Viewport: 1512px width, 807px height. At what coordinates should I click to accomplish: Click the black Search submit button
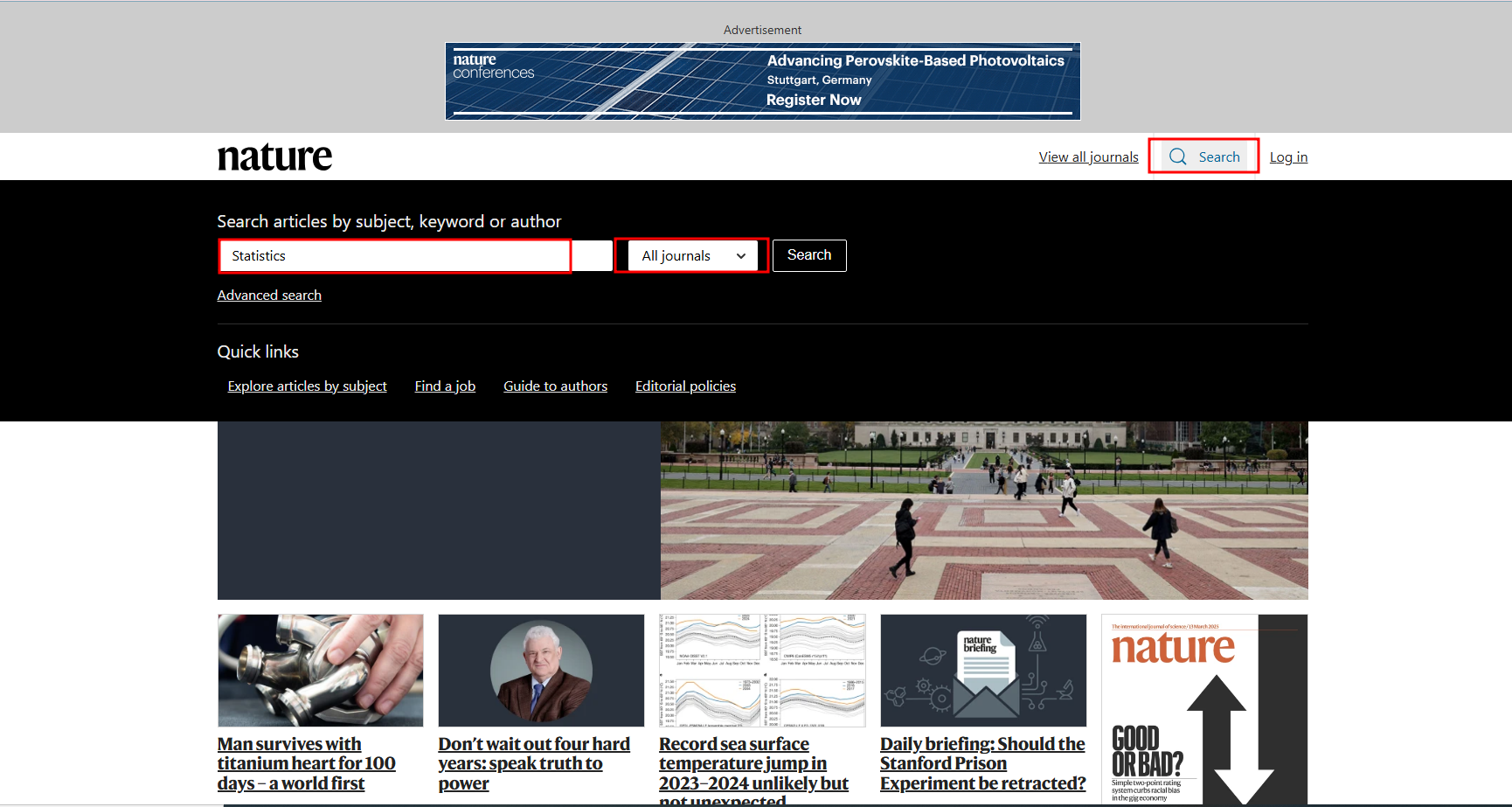(808, 255)
